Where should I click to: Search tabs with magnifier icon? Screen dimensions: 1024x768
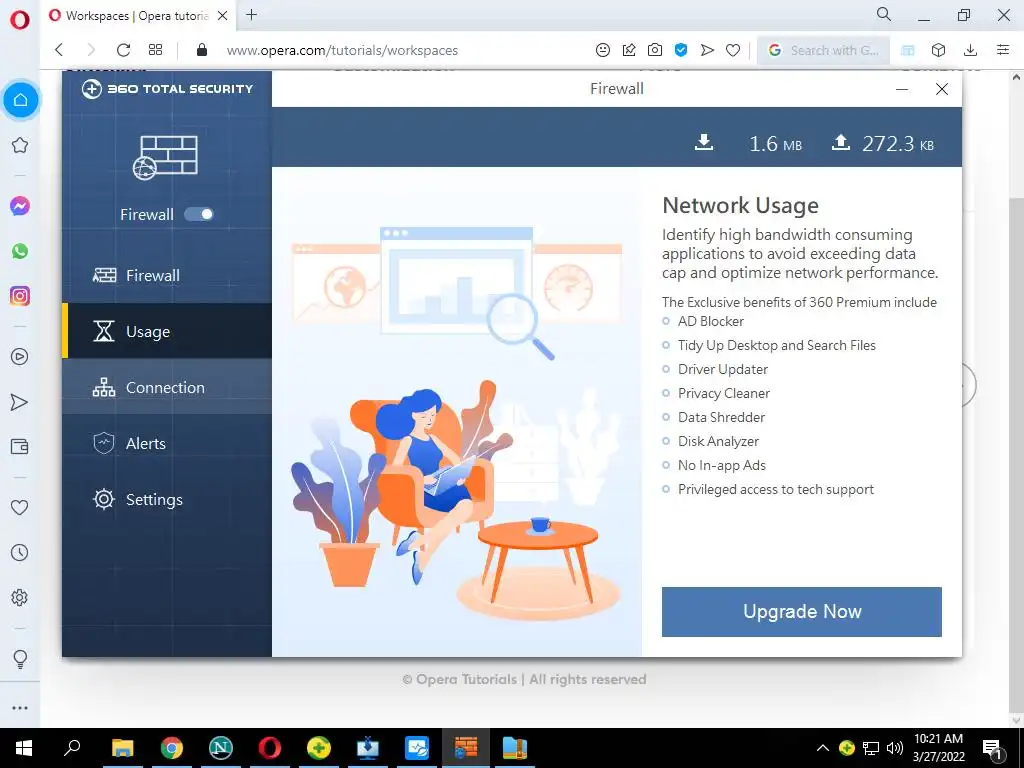click(884, 14)
